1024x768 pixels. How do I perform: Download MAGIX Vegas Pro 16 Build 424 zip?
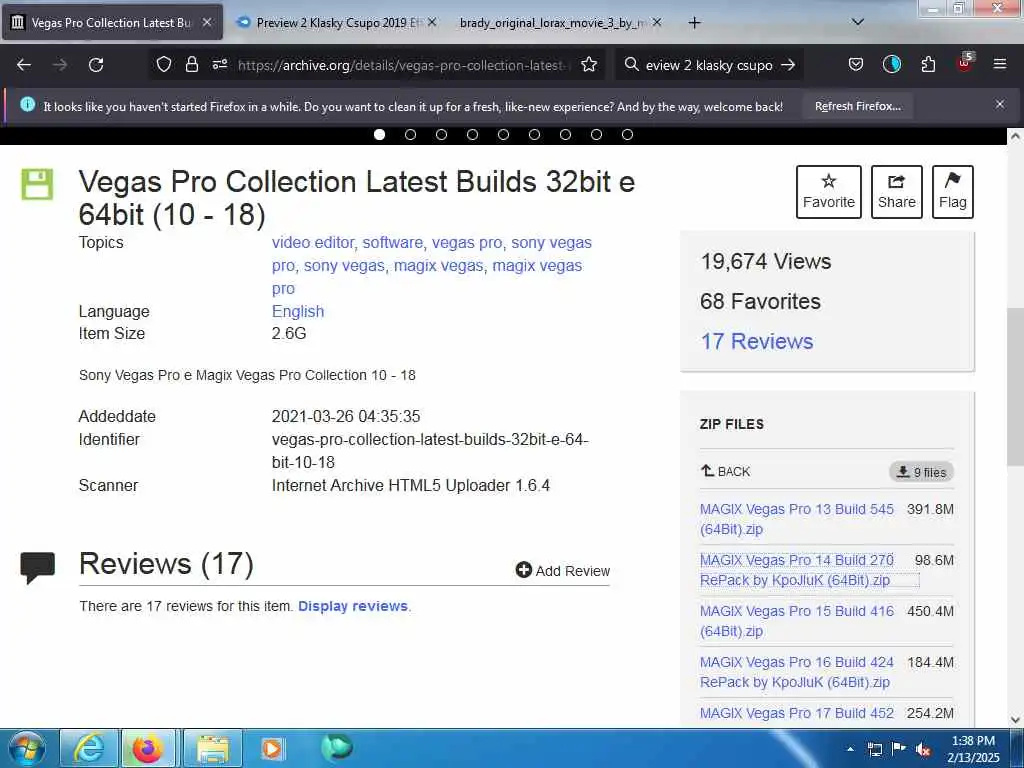796,671
